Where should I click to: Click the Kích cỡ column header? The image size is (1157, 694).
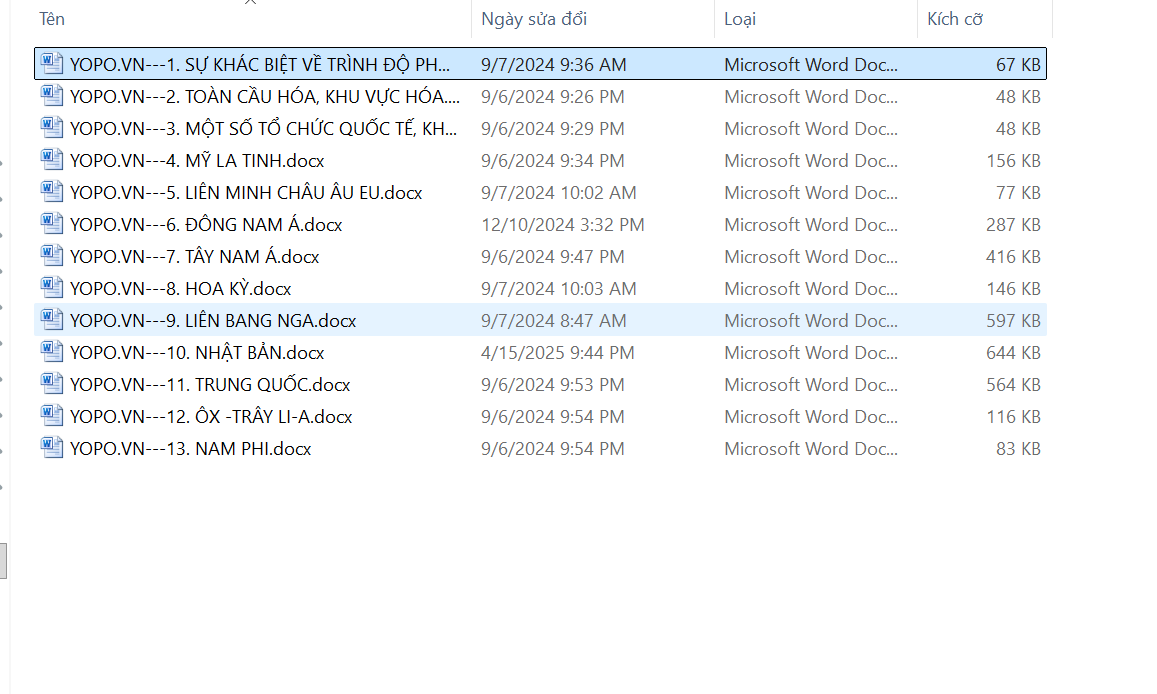click(955, 19)
